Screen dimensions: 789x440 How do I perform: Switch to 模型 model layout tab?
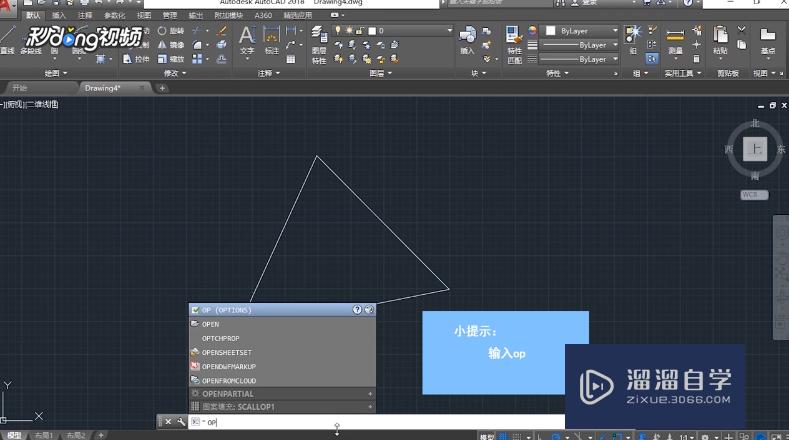click(x=14, y=435)
